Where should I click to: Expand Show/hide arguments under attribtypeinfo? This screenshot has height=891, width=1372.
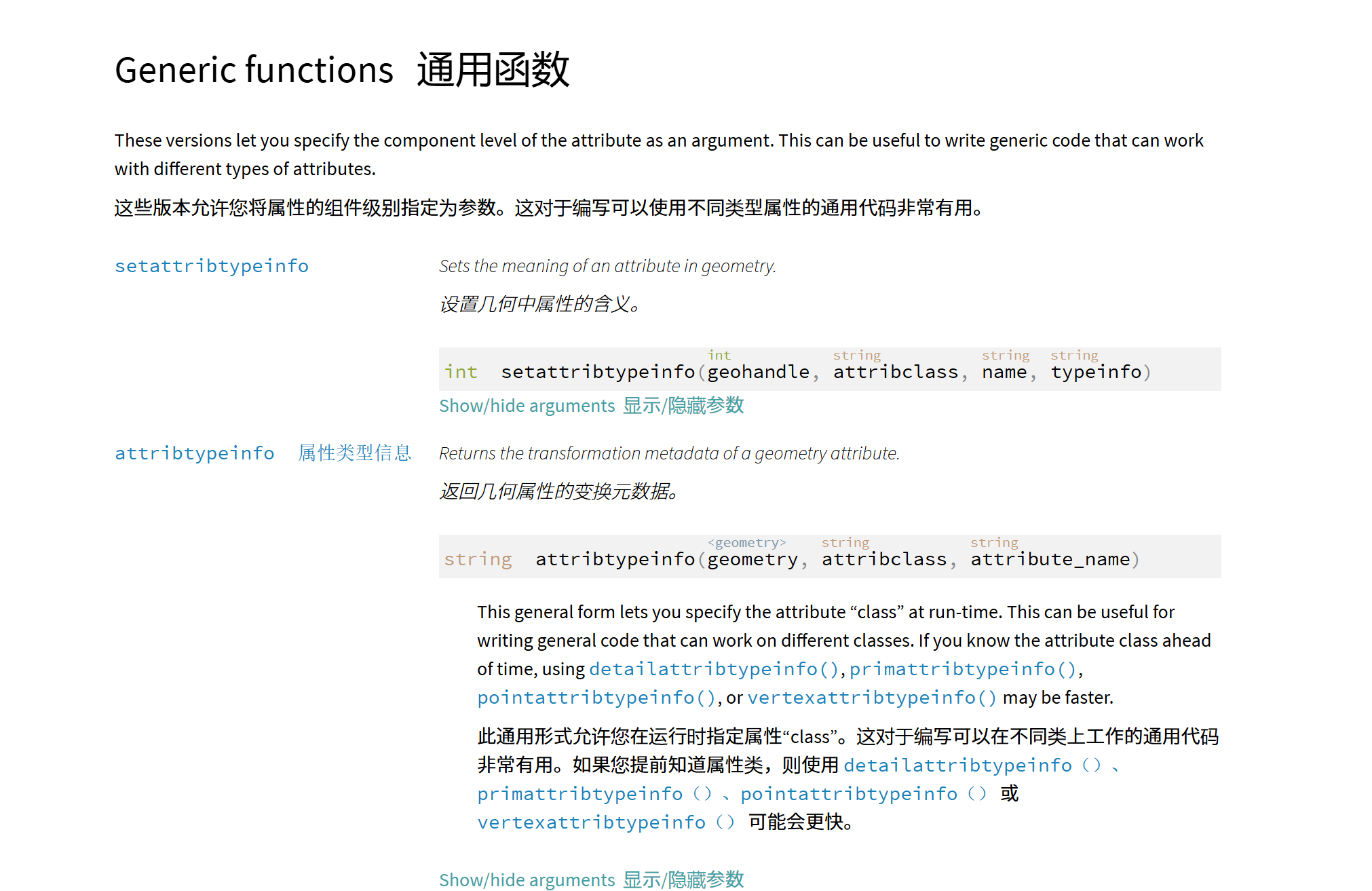tap(527, 880)
